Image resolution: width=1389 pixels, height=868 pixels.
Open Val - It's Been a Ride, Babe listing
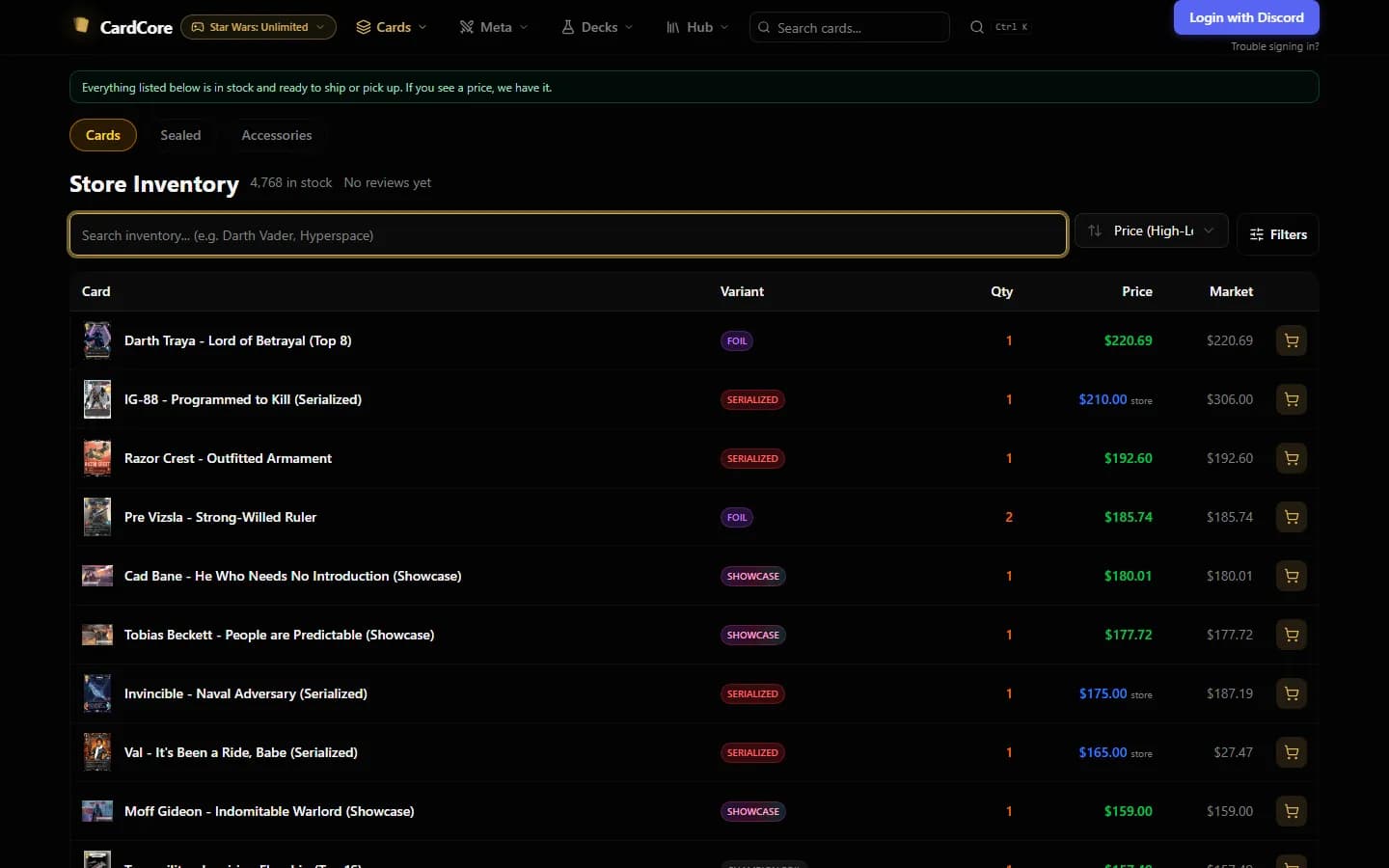coord(241,752)
